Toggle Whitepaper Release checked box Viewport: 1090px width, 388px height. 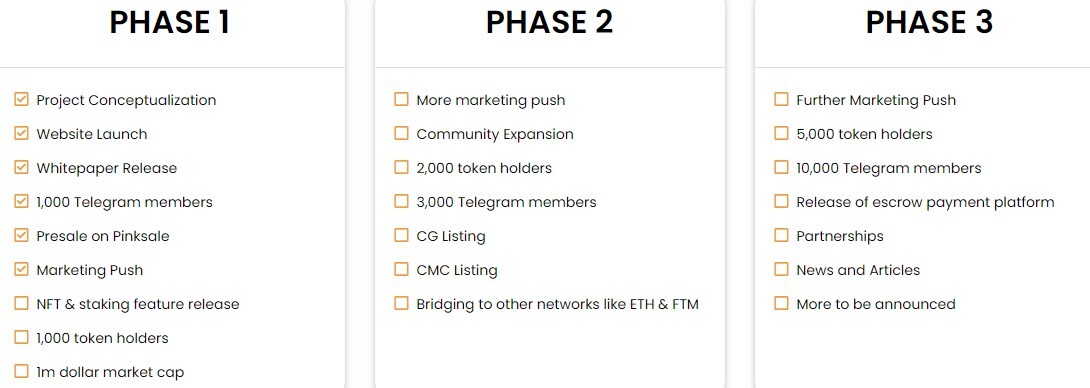point(22,168)
